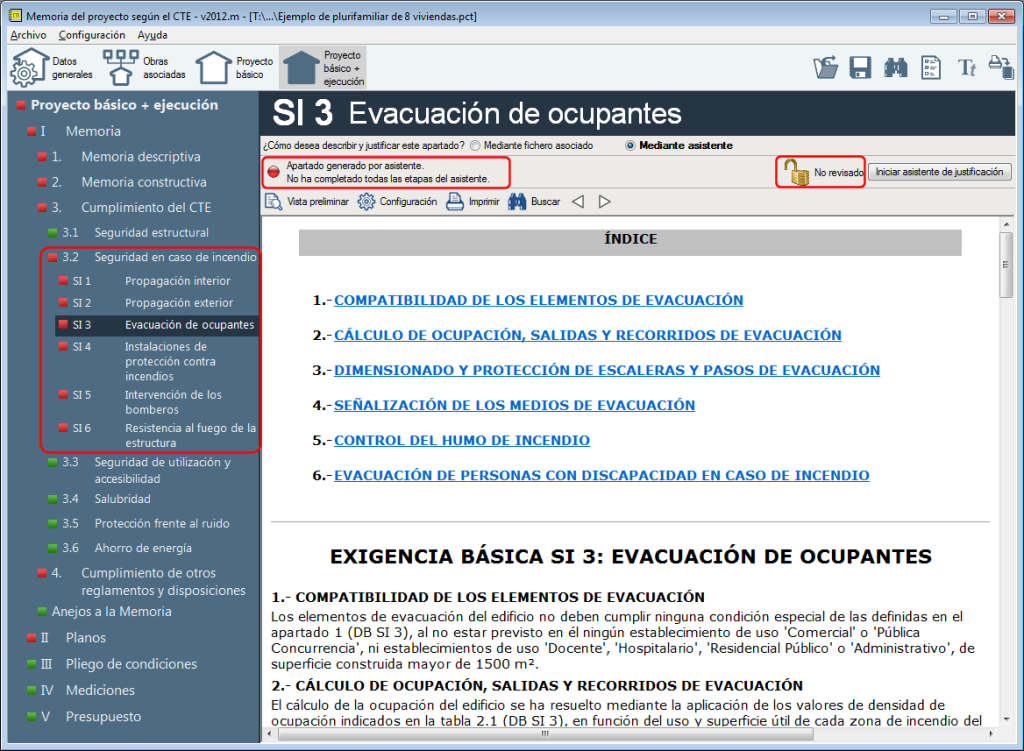Select SI 6 Resistencia al fuego de la estructura
The image size is (1024, 751).
coord(190,436)
